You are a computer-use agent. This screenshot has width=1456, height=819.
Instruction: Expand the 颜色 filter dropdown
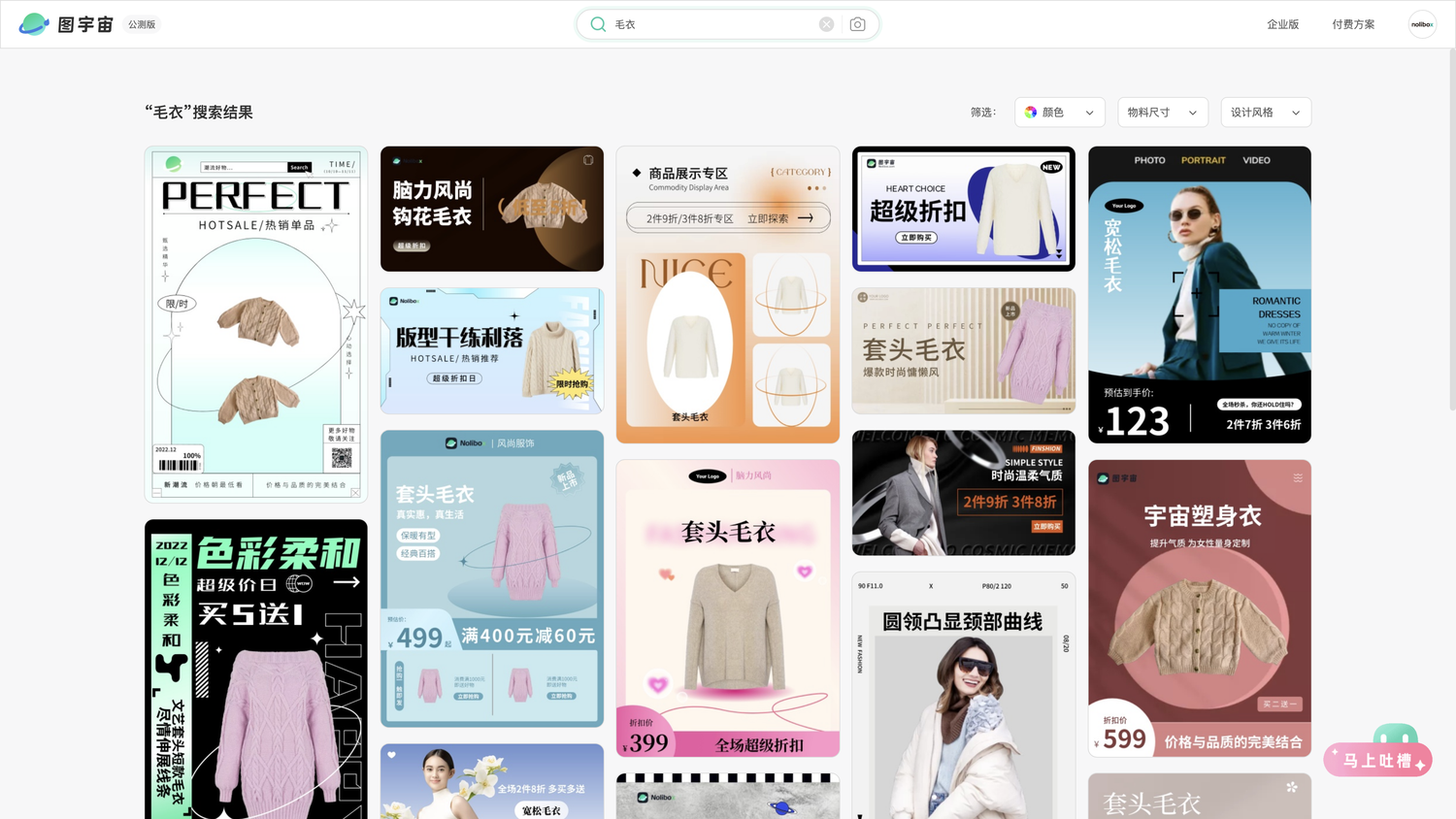(1060, 113)
